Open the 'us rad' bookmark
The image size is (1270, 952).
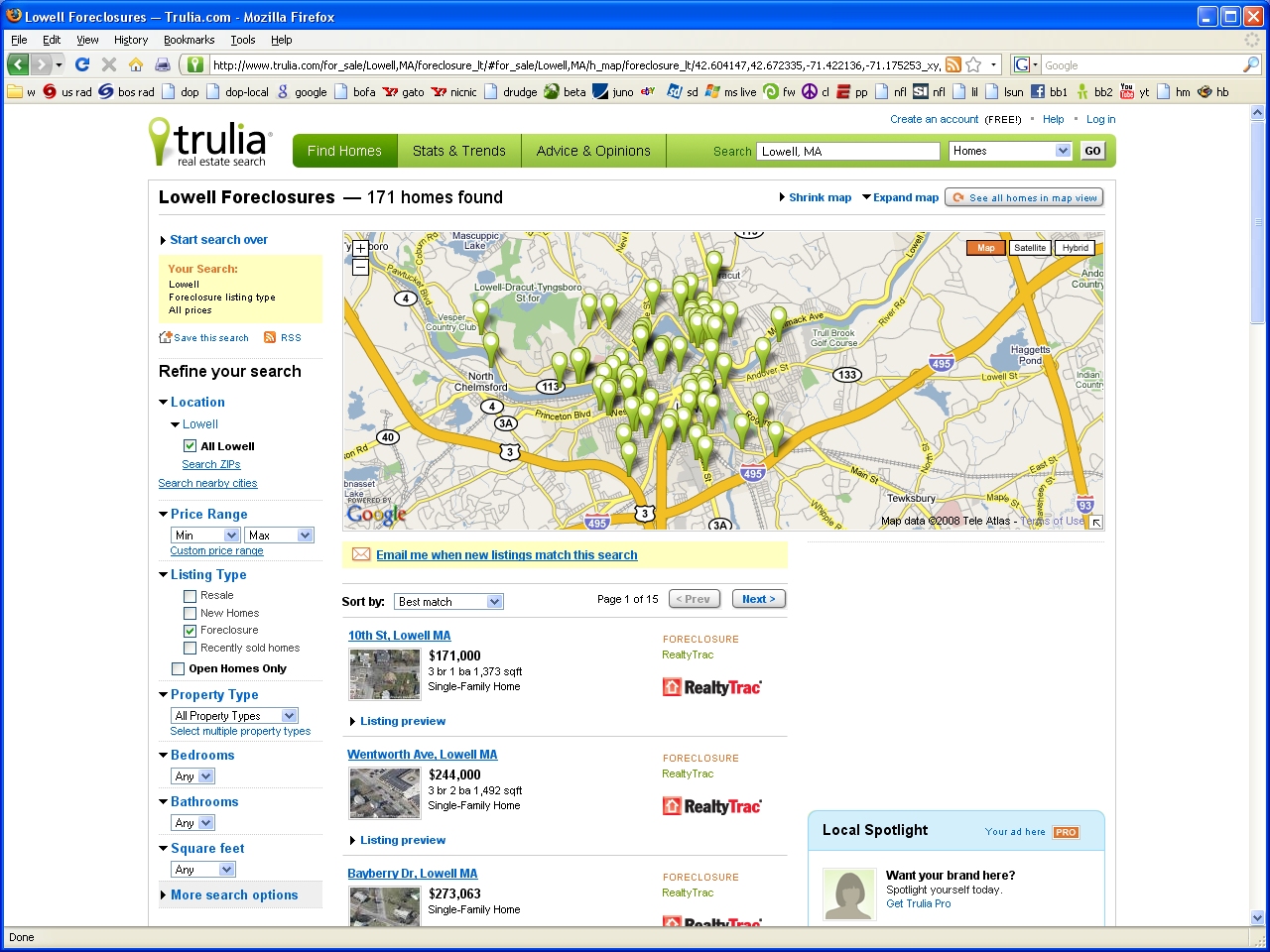[x=67, y=92]
